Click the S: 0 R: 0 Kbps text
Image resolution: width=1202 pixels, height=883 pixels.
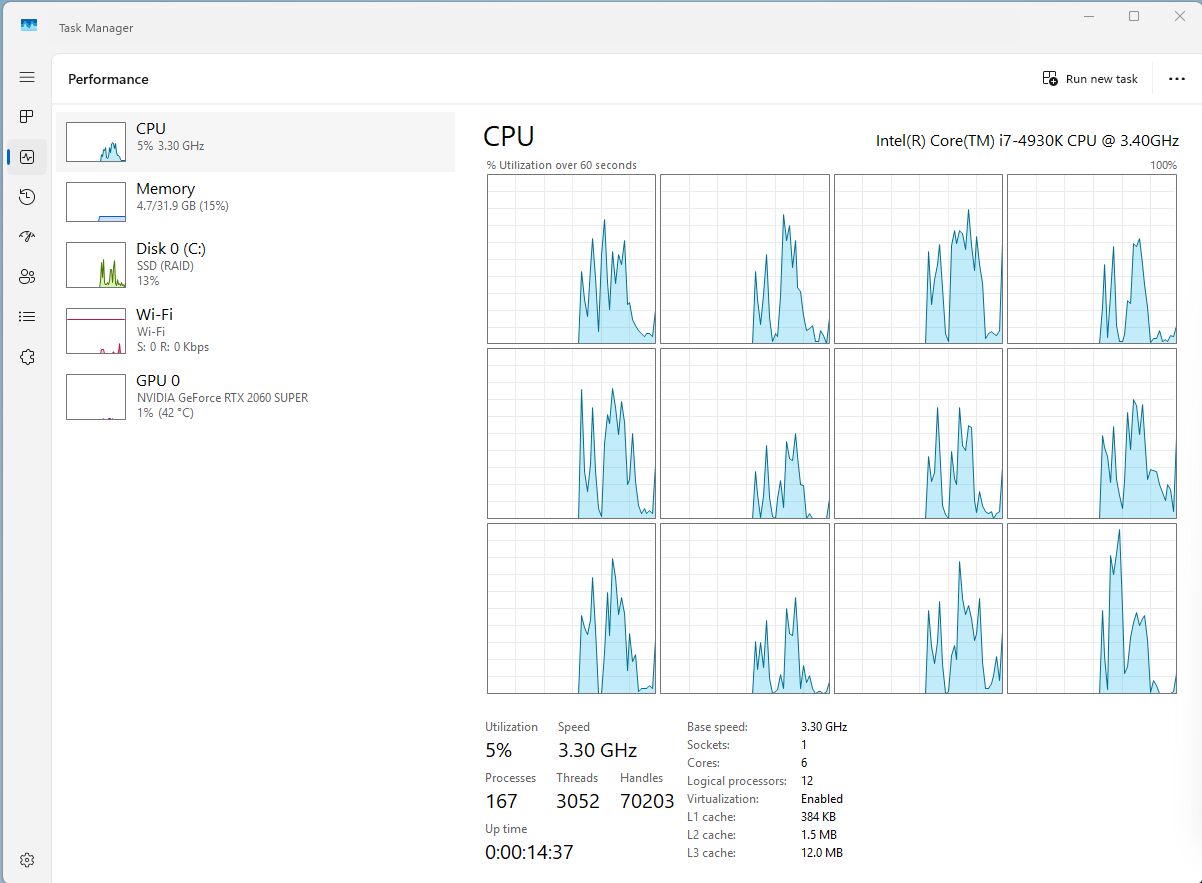[x=173, y=347]
